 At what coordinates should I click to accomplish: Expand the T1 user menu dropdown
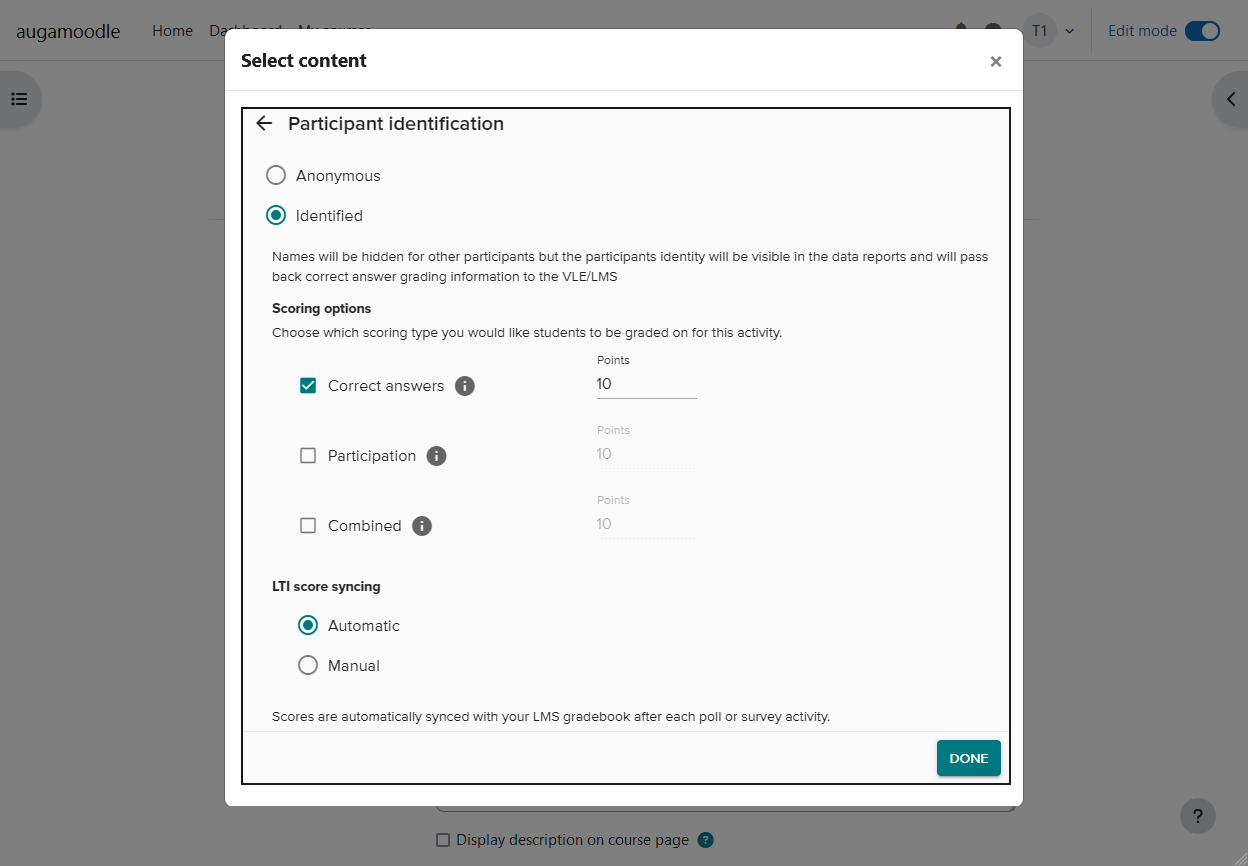[1049, 31]
